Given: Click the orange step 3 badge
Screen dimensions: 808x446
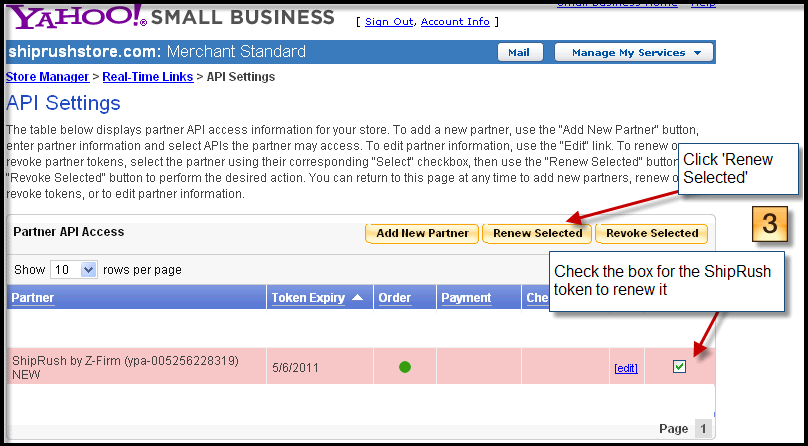Looking at the screenshot, I should [x=769, y=224].
